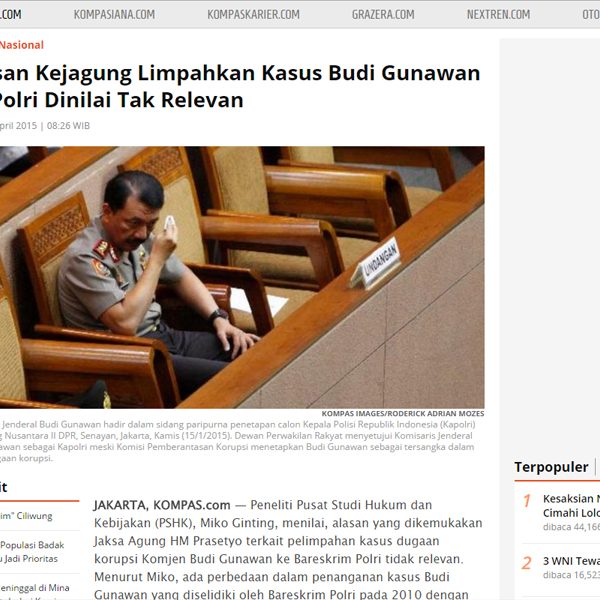This screenshot has width=600, height=600.
Task: Click the partially visible OTO site link
Action: (x=590, y=14)
